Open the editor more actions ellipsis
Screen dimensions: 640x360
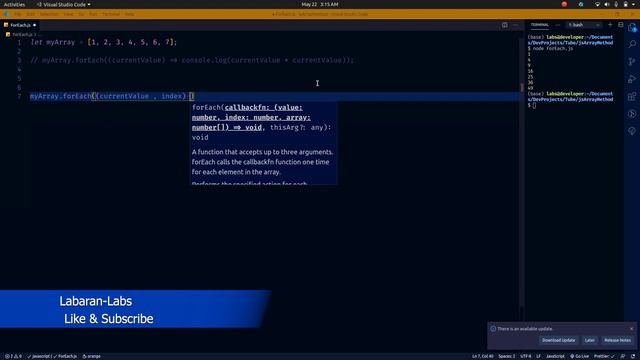[x=516, y=25]
